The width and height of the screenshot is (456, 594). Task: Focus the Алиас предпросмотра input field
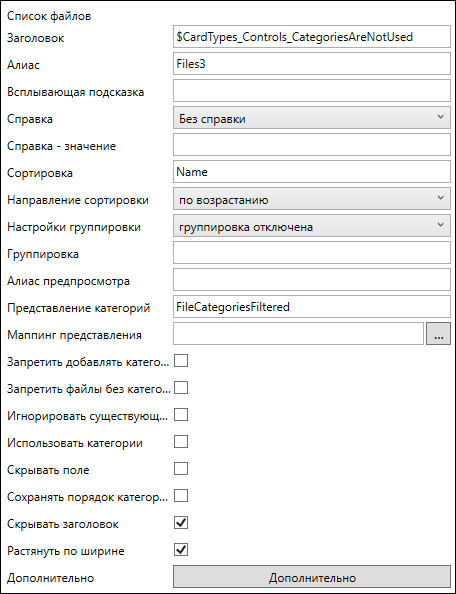click(312, 280)
